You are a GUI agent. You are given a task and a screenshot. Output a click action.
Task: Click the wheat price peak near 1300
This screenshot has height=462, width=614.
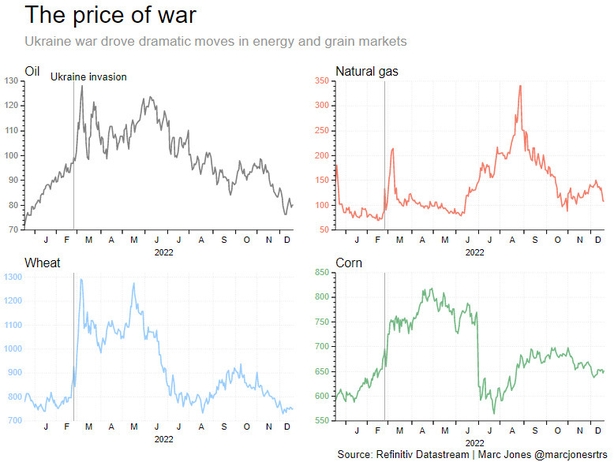(x=81, y=280)
